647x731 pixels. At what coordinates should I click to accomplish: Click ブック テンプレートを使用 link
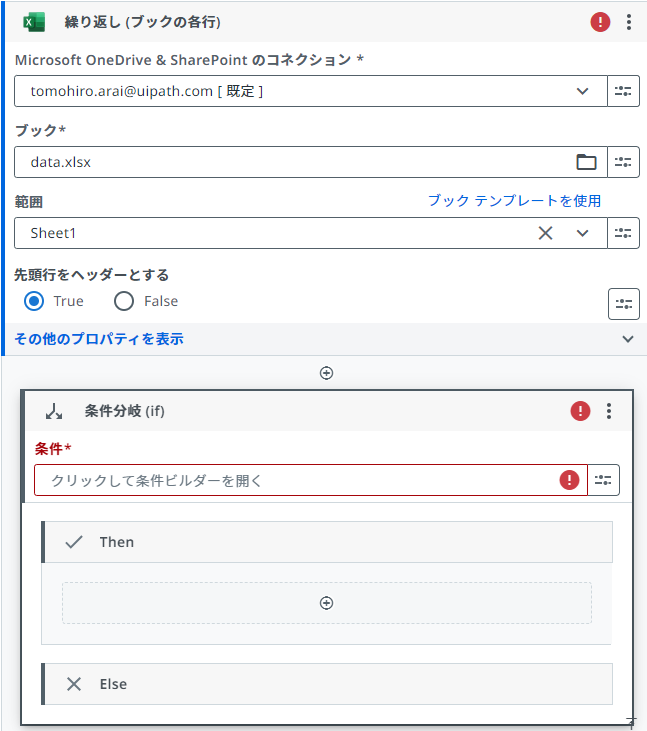pos(514,200)
